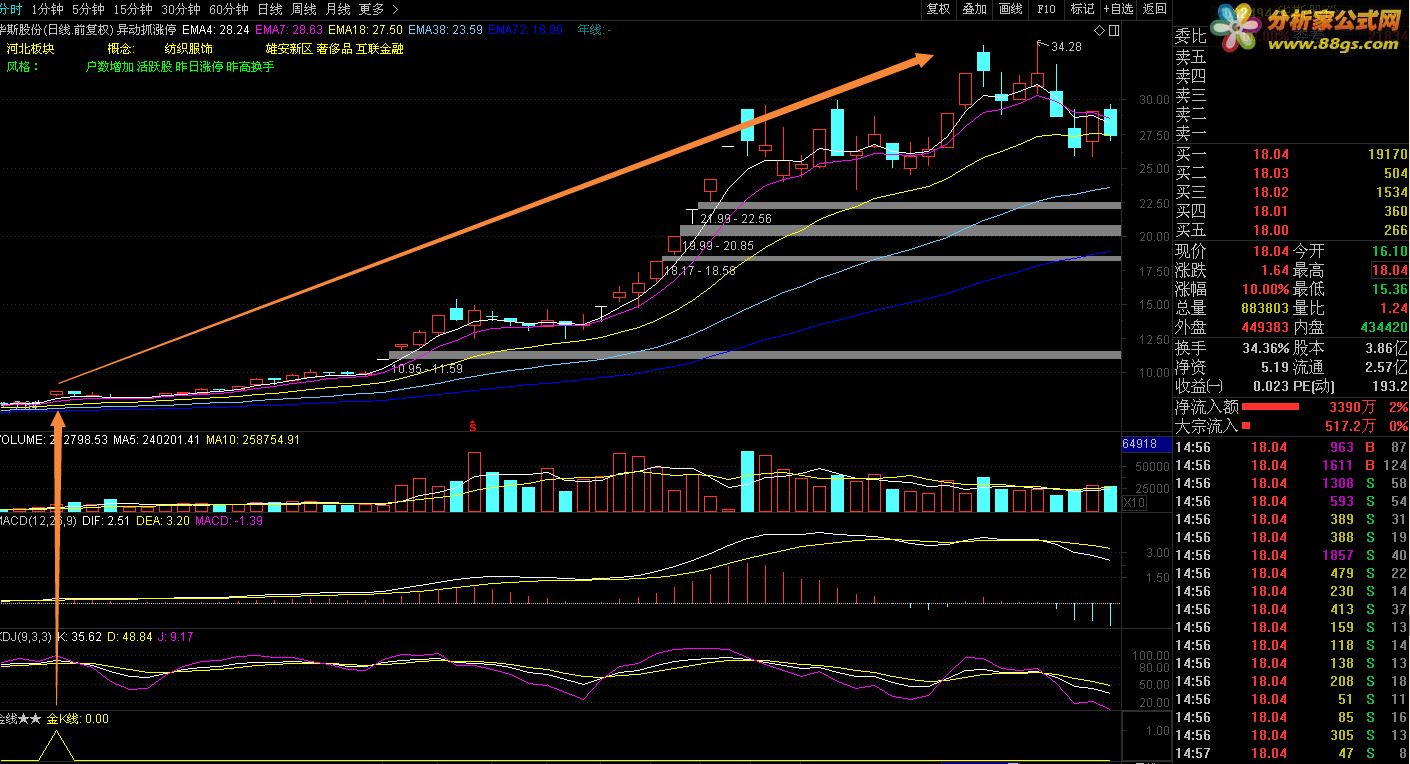Open the 画线 drawing tools
Image resolution: width=1410 pixels, height=764 pixels.
(1010, 9)
